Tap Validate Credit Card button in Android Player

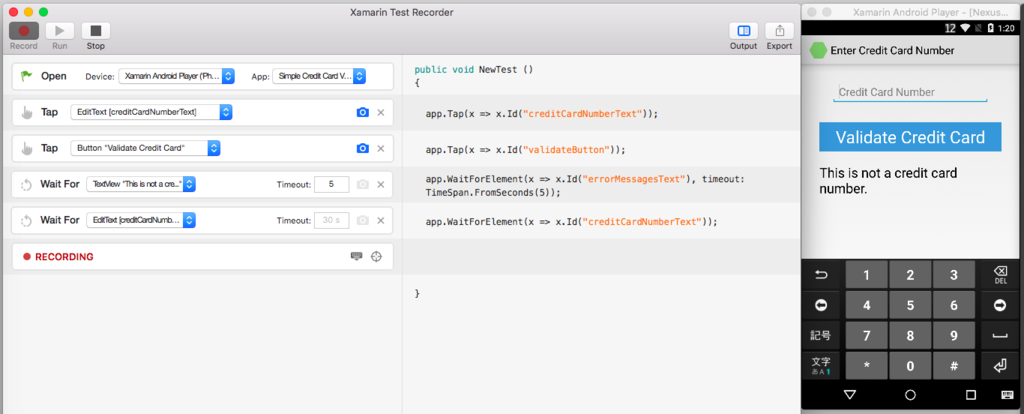pos(910,137)
